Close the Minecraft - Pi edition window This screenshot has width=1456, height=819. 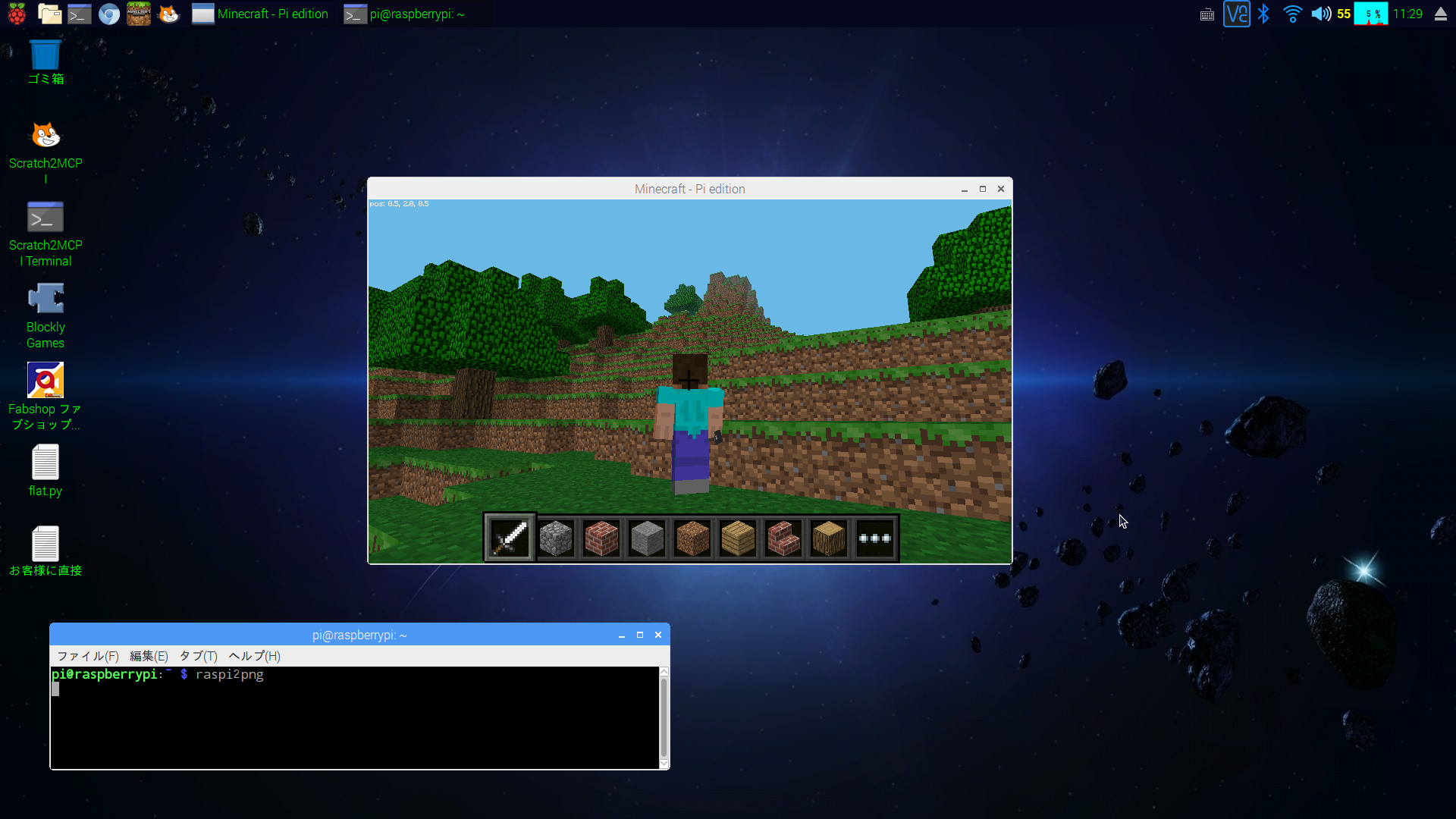pyautogui.click(x=1001, y=189)
